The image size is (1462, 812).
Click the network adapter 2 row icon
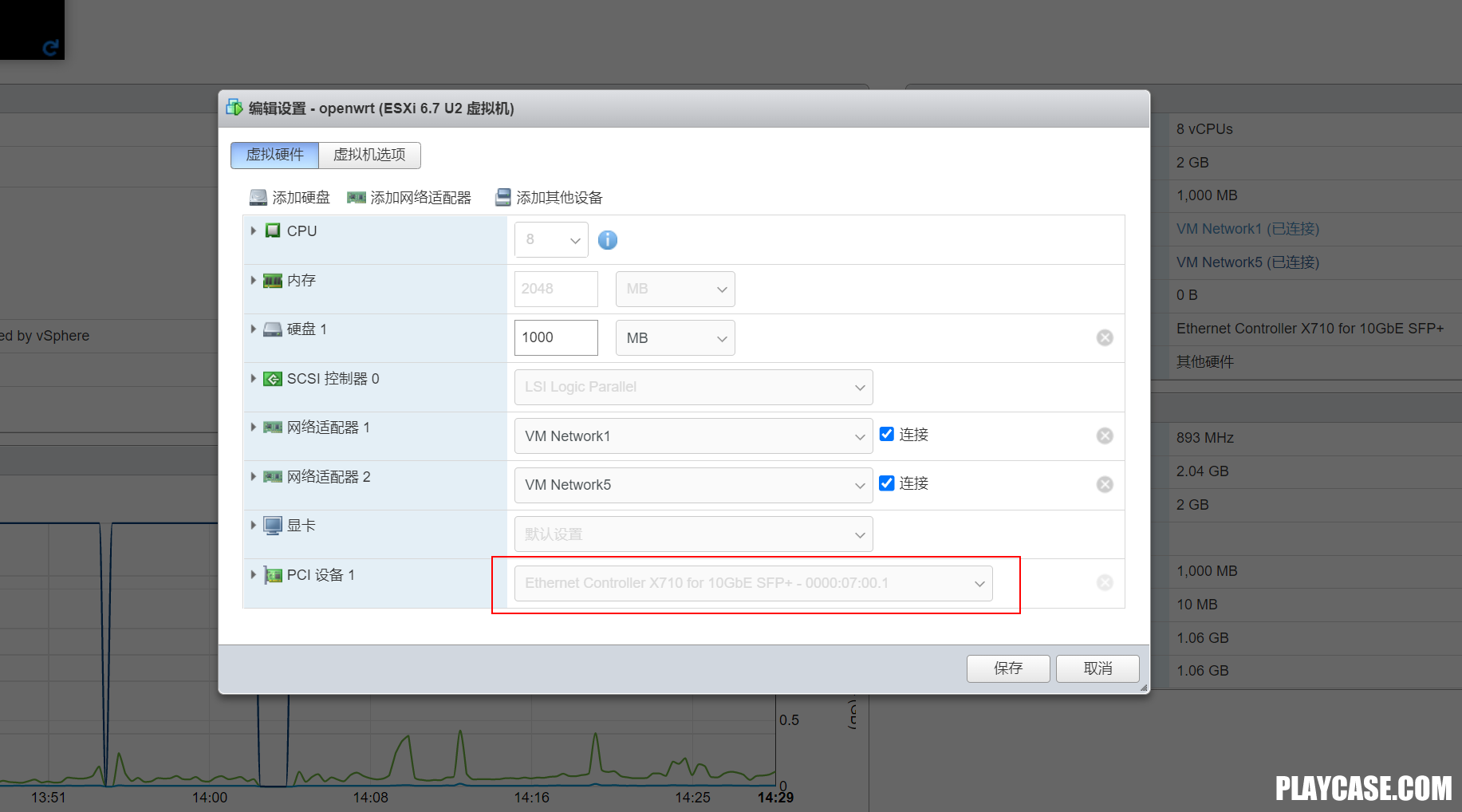[x=273, y=476]
